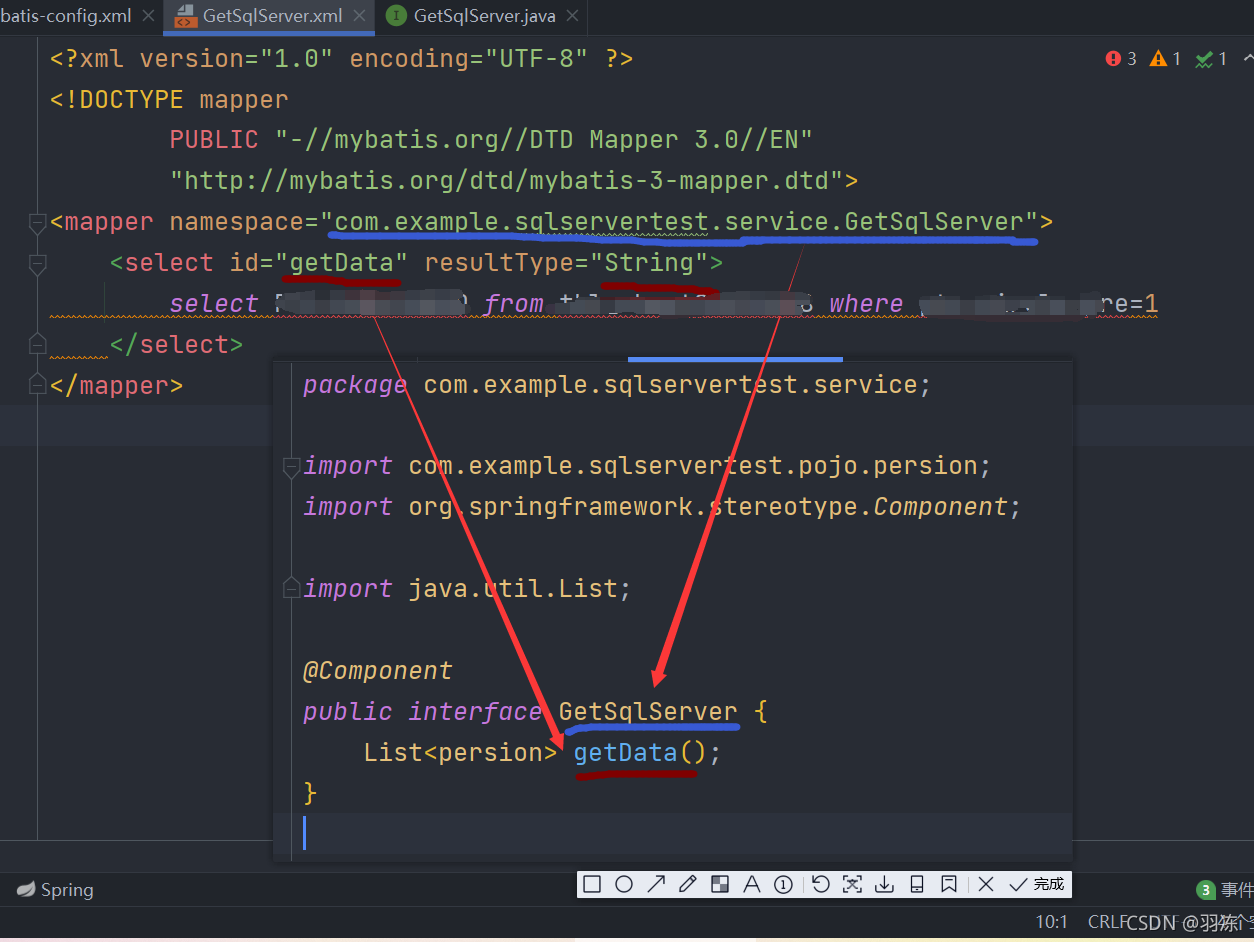Click the package com.example.sqlservertest.service line
Viewport: 1254px width, 942px height.
(617, 385)
